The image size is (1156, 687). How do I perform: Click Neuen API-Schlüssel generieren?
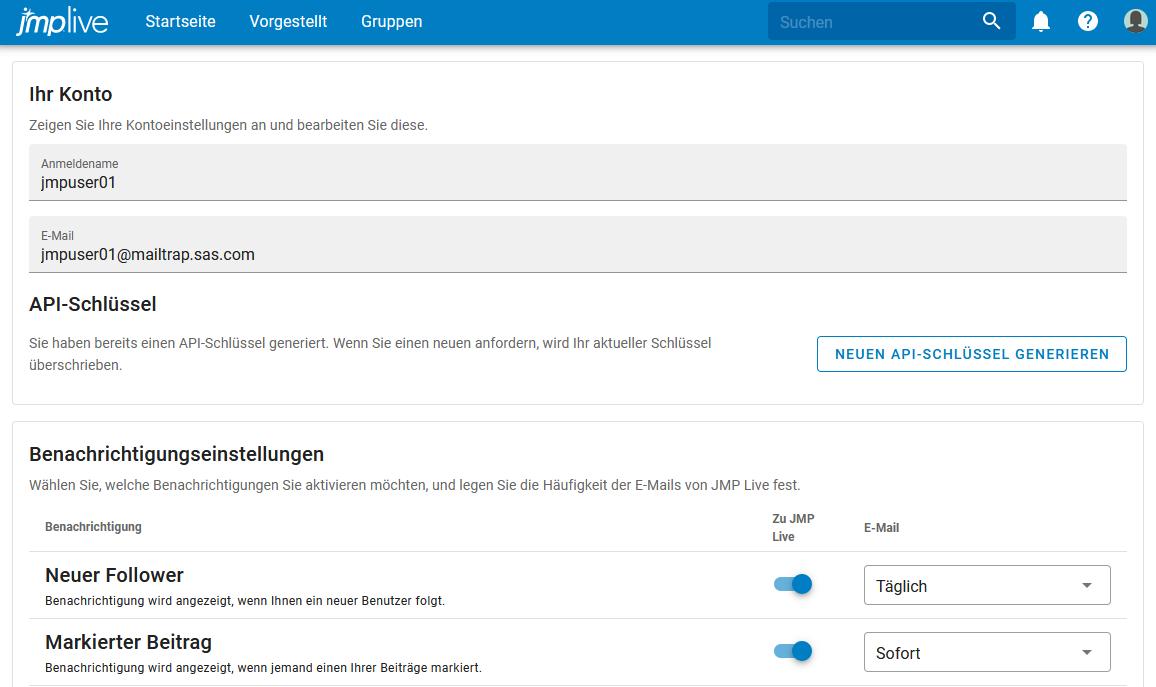point(971,353)
